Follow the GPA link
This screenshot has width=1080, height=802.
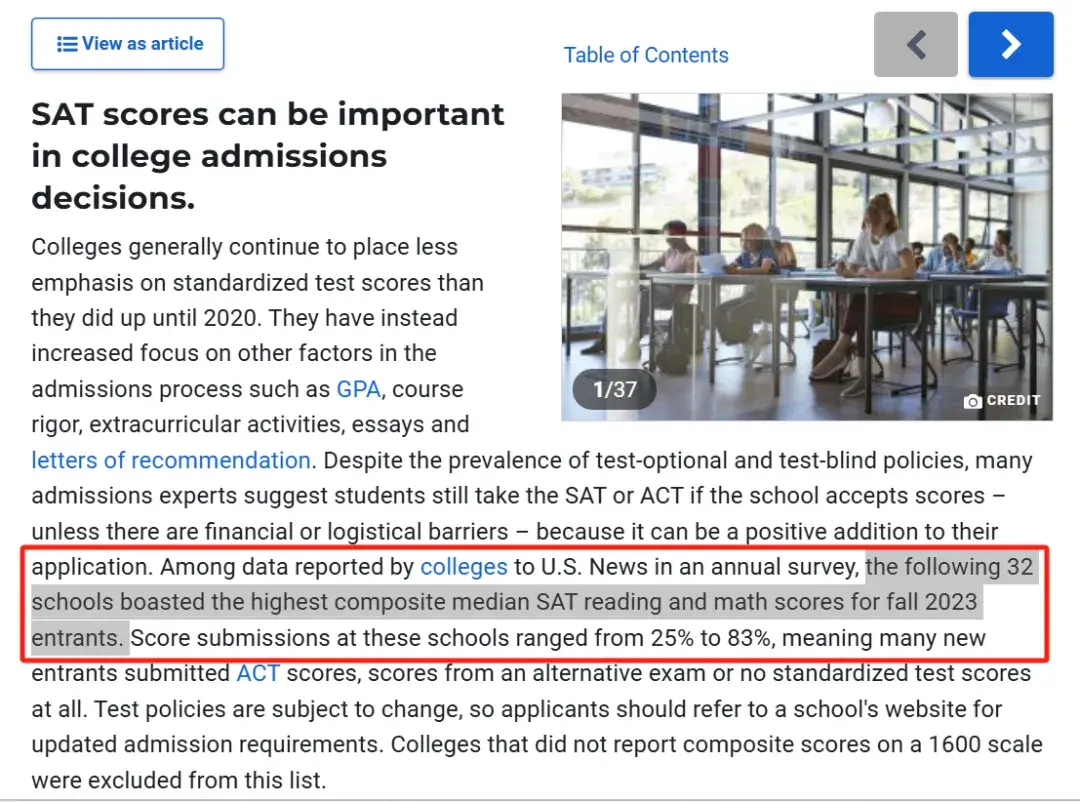click(x=358, y=389)
